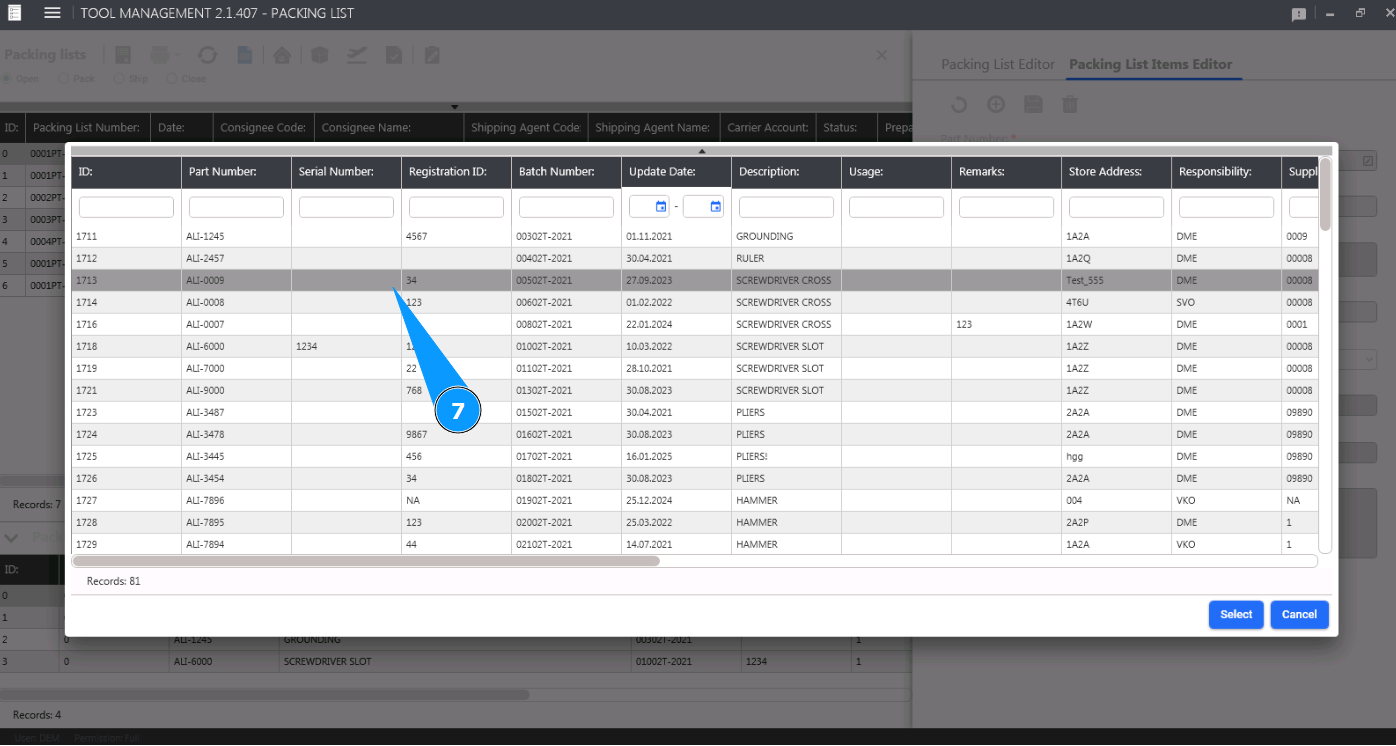Select the Open radio button

click(9, 78)
